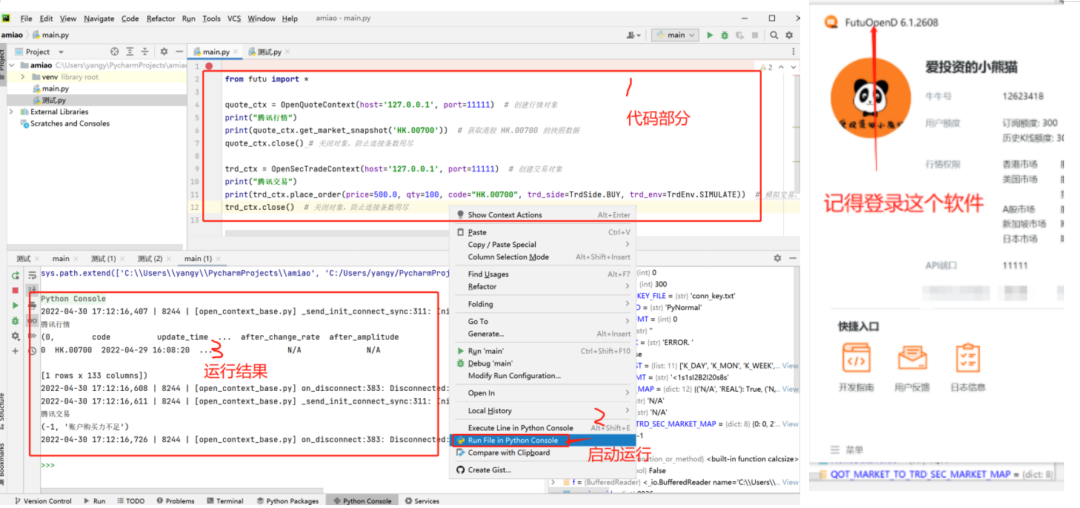
Task: Click Project panel options gear icon
Action: pos(164,52)
